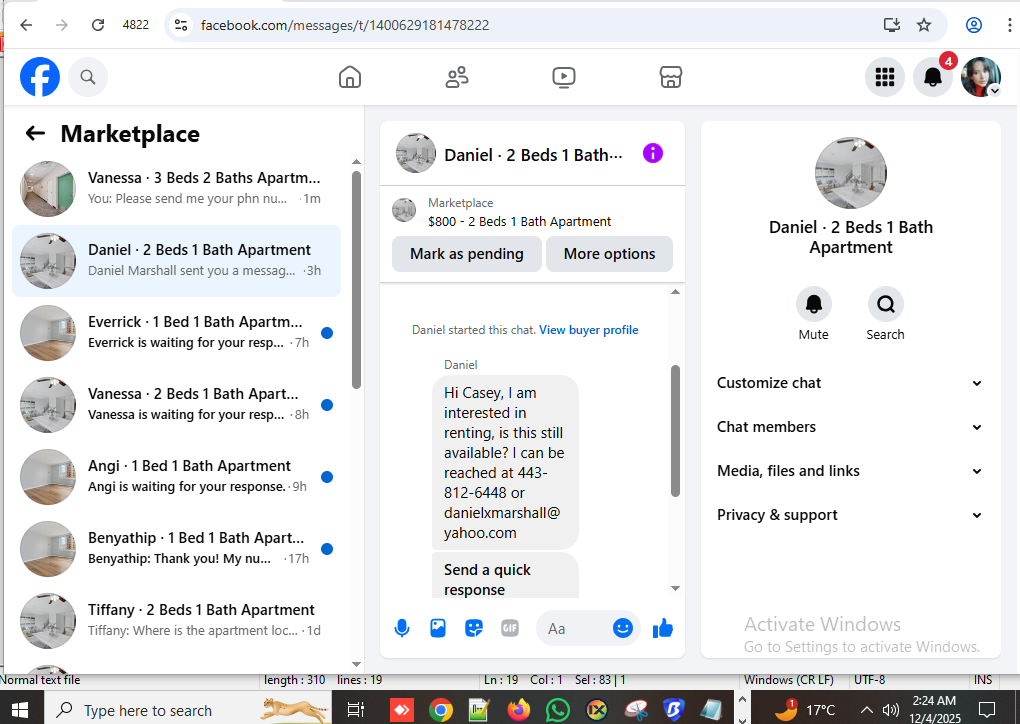Open the Friends icon in top nav

(457, 77)
